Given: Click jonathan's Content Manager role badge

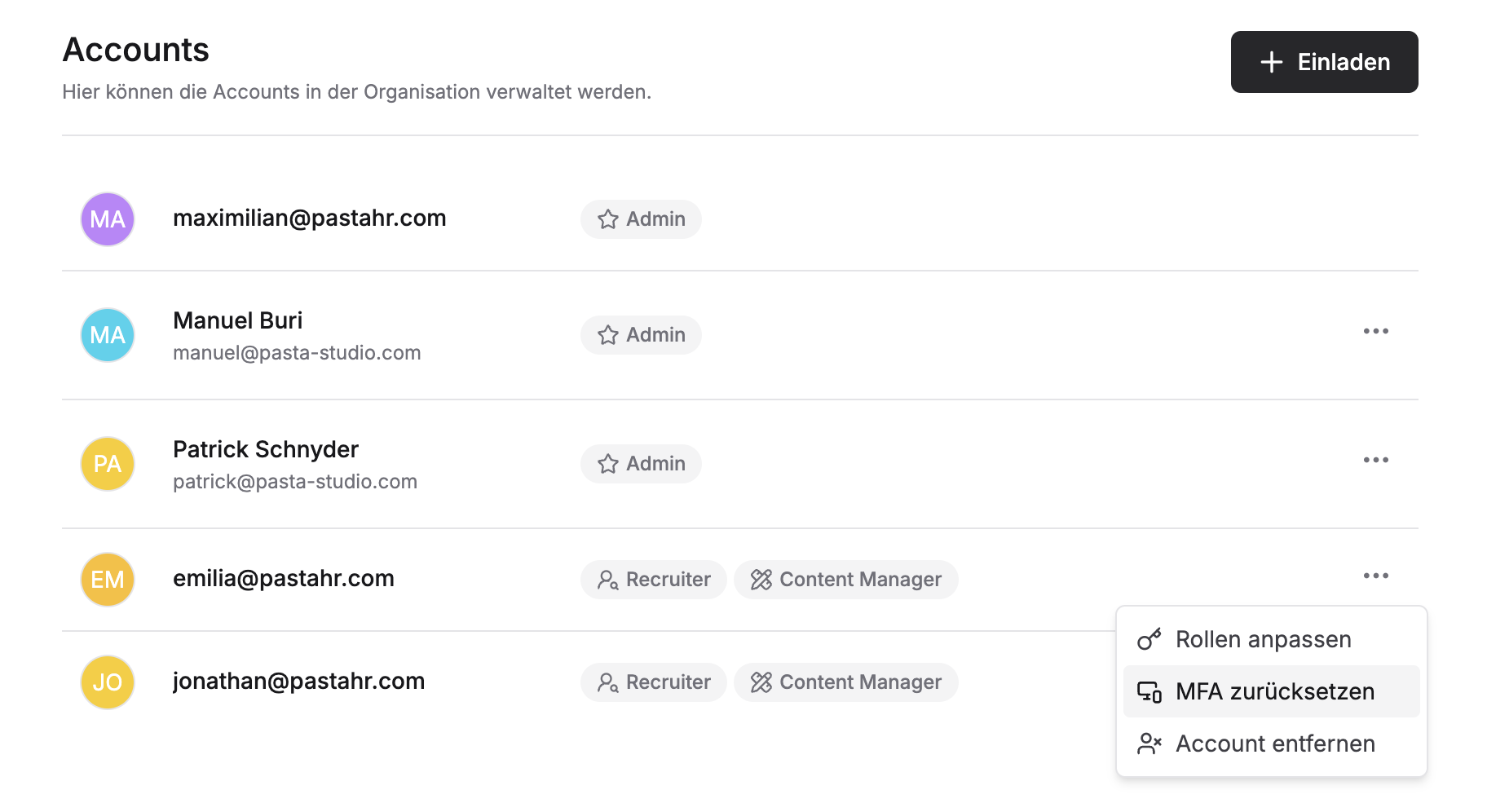Looking at the screenshot, I should pos(845,682).
